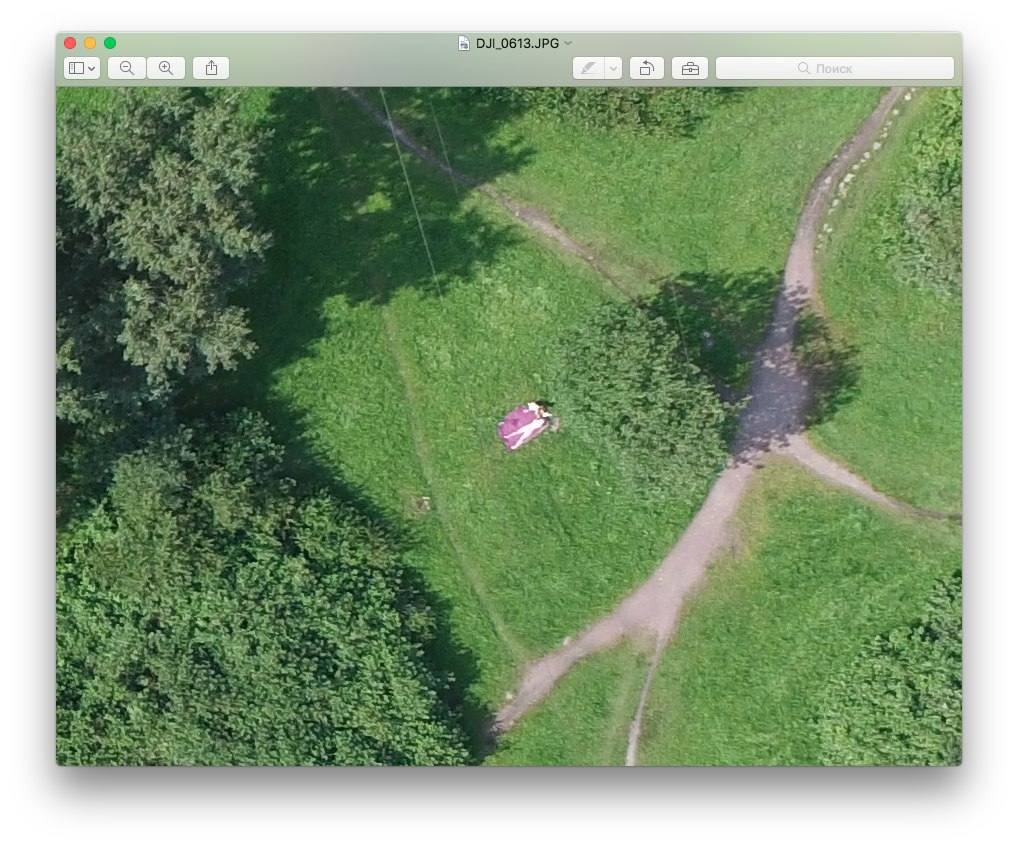The width and height of the screenshot is (1018, 846).
Task: Maximize the Preview window to full screen
Action: [110, 43]
